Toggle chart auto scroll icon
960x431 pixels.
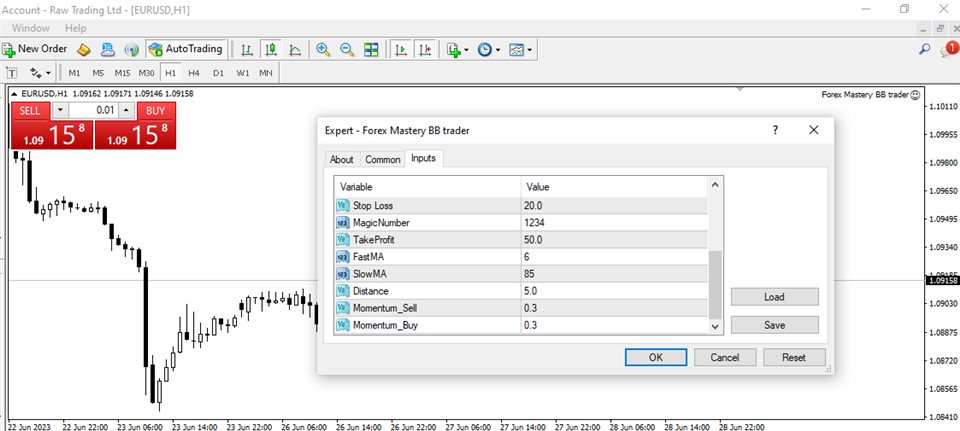click(x=401, y=50)
